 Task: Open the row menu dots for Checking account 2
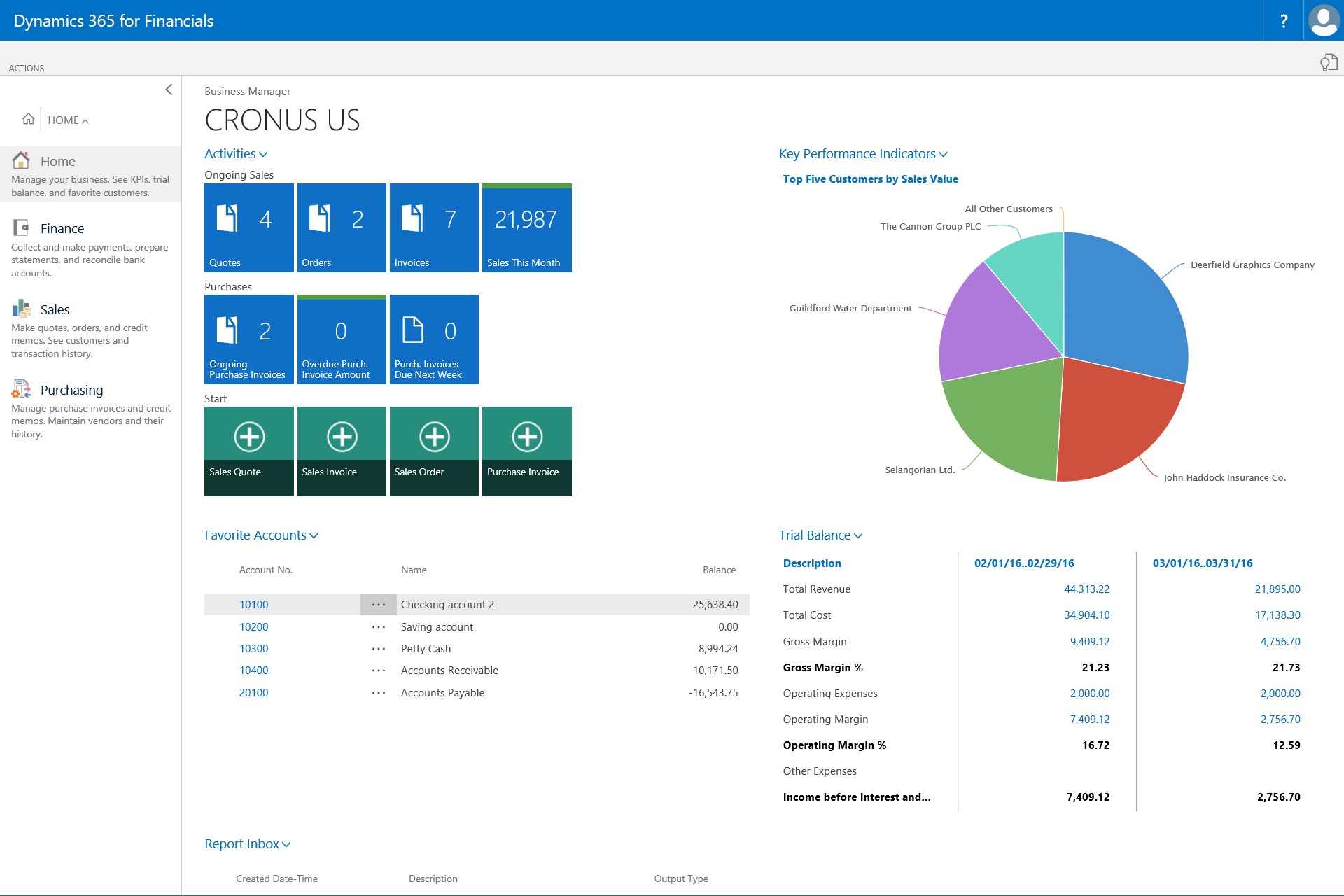tap(379, 604)
